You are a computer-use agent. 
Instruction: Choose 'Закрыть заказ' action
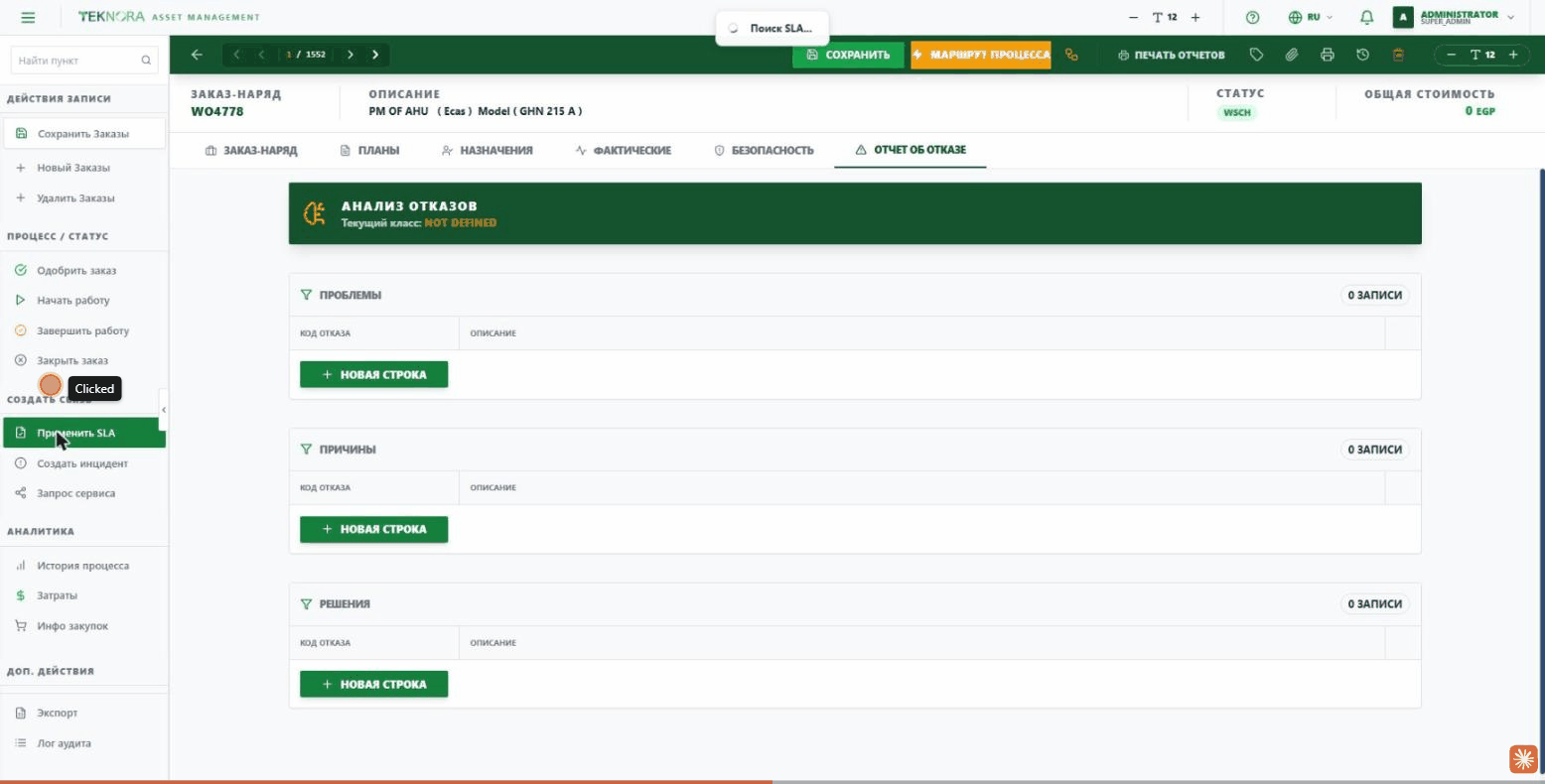point(84,360)
